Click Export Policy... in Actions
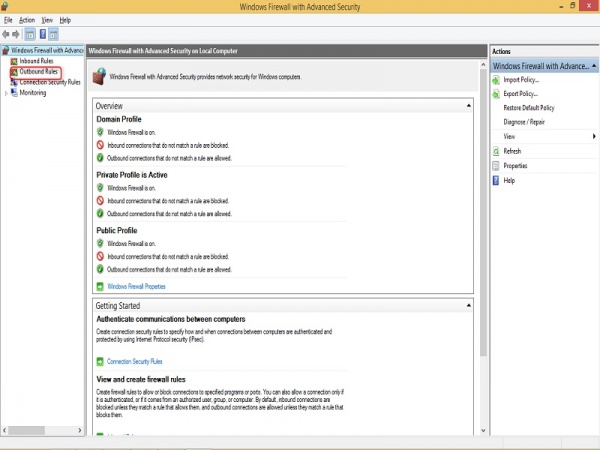 [x=520, y=94]
